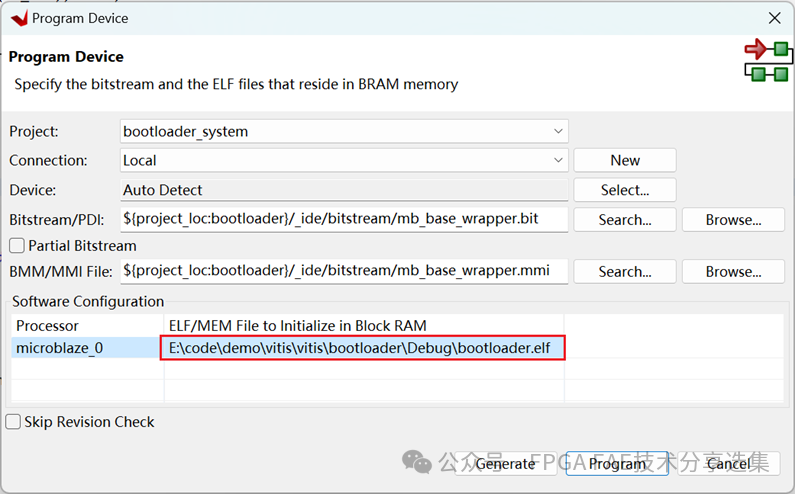
Task: Click the Vitis logo icon in title bar
Action: point(18,18)
